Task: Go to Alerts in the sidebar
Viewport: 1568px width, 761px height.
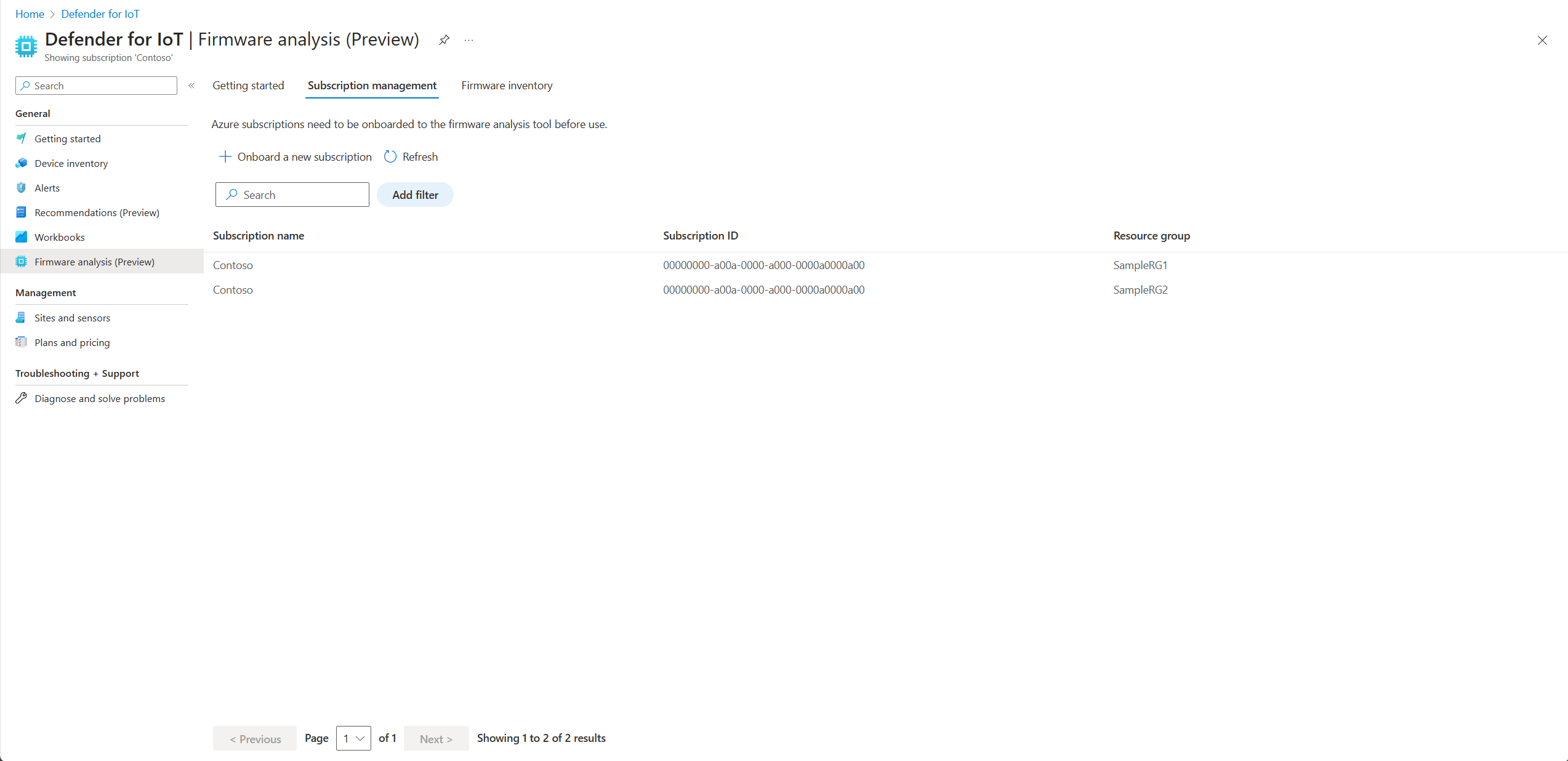Action: (x=47, y=188)
